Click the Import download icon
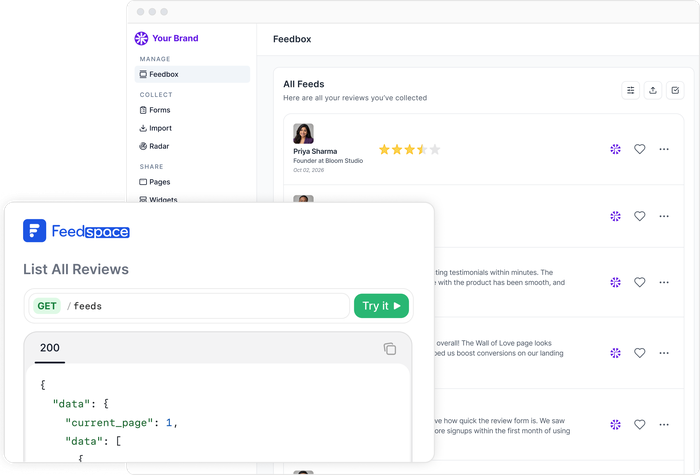This screenshot has width=700, height=475. (143, 128)
